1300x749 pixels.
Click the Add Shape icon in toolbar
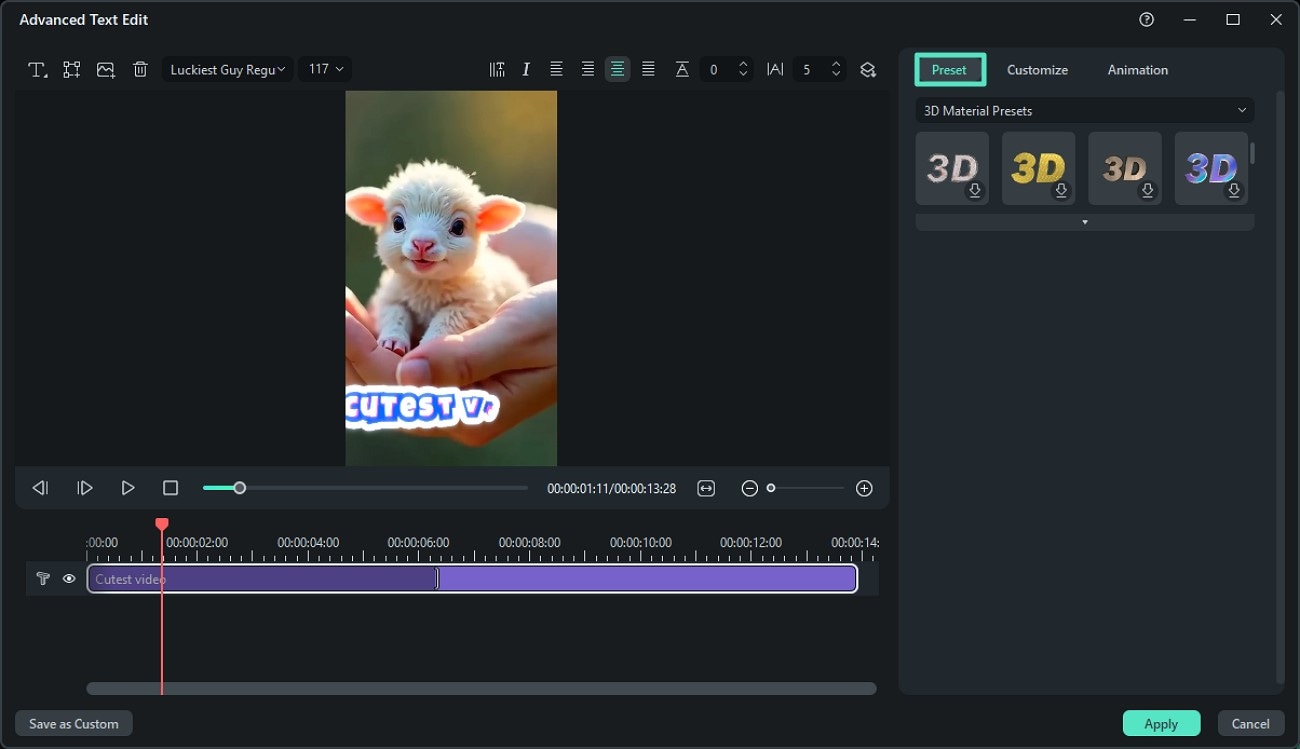[72, 70]
